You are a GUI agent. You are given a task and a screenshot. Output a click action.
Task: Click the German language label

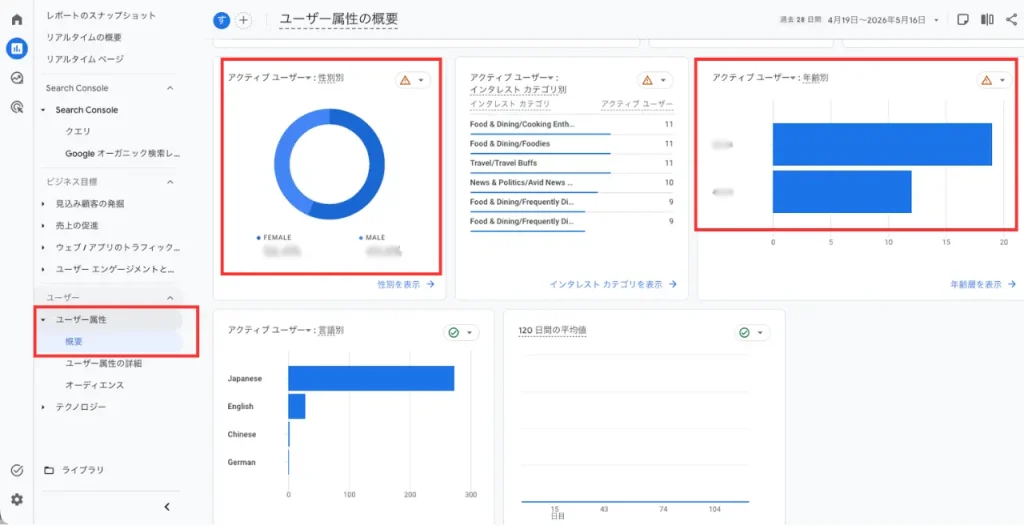[x=241, y=462]
